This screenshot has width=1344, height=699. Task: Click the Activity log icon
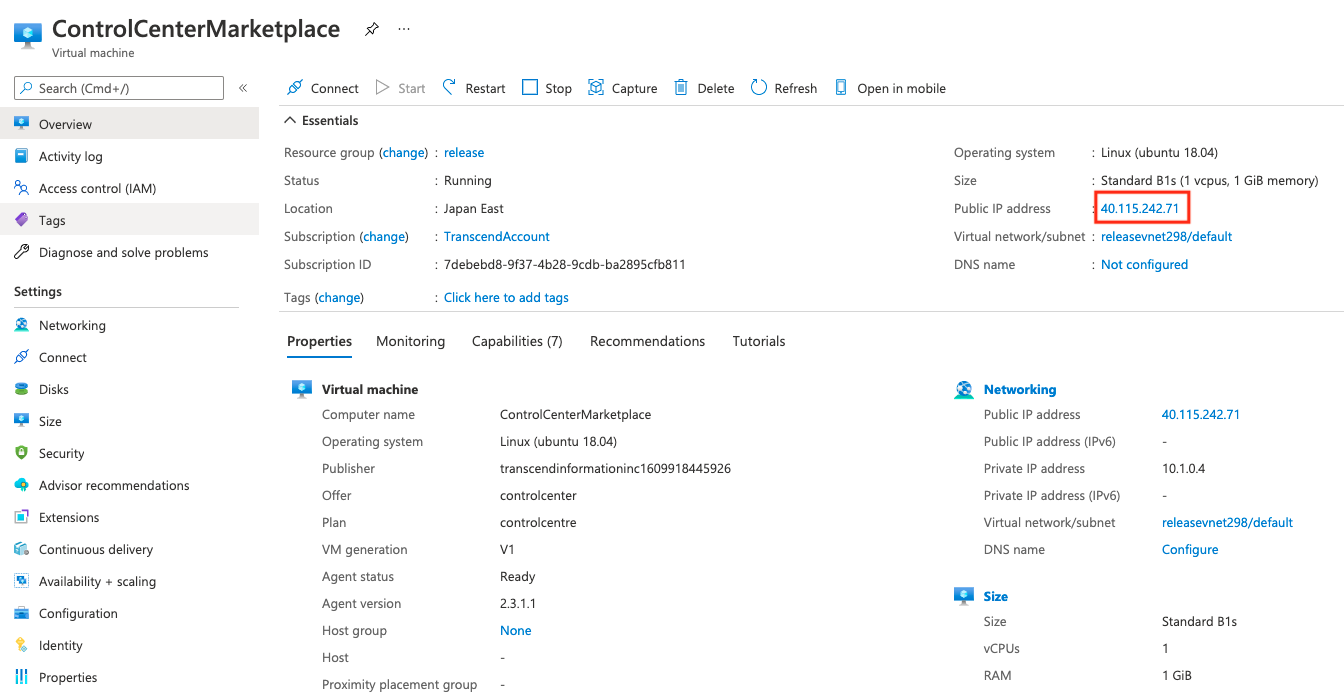click(x=22, y=156)
